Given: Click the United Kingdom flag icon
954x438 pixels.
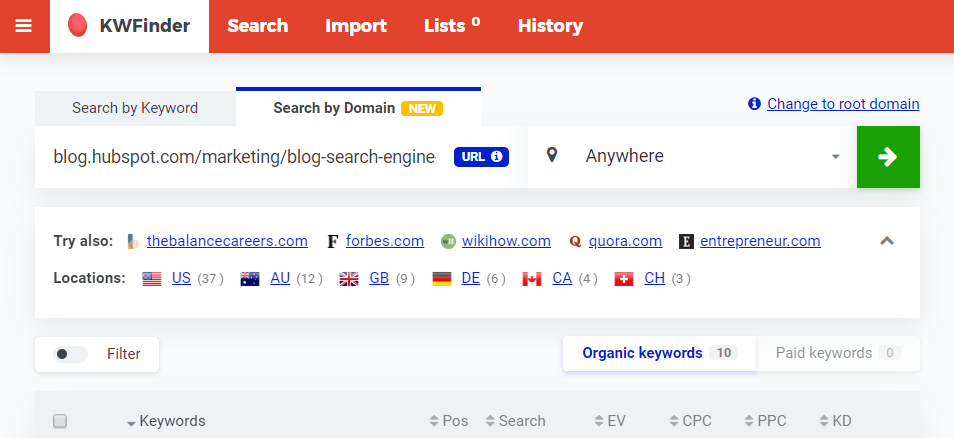Looking at the screenshot, I should tap(349, 279).
